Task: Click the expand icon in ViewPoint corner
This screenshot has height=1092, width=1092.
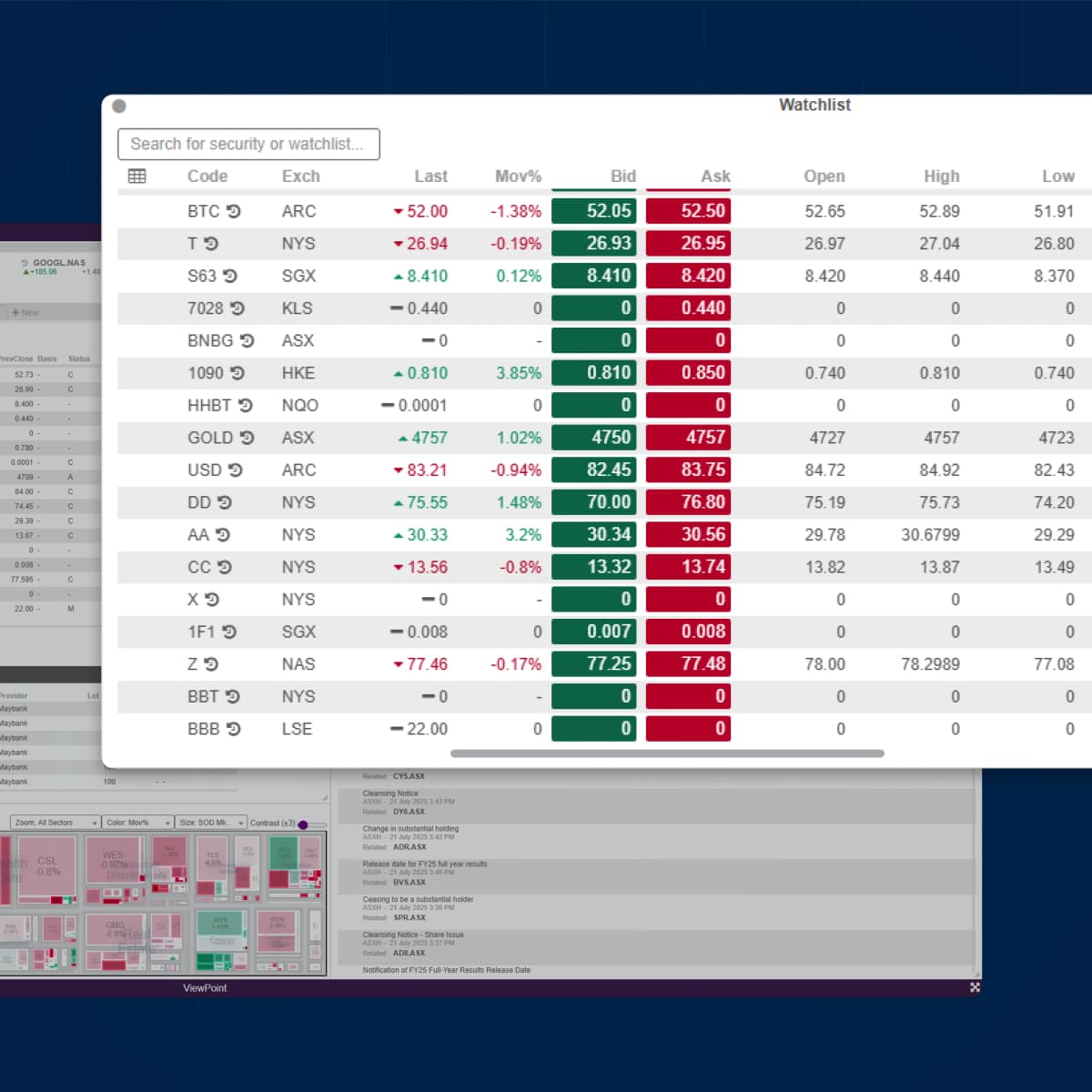Action: coord(975,987)
